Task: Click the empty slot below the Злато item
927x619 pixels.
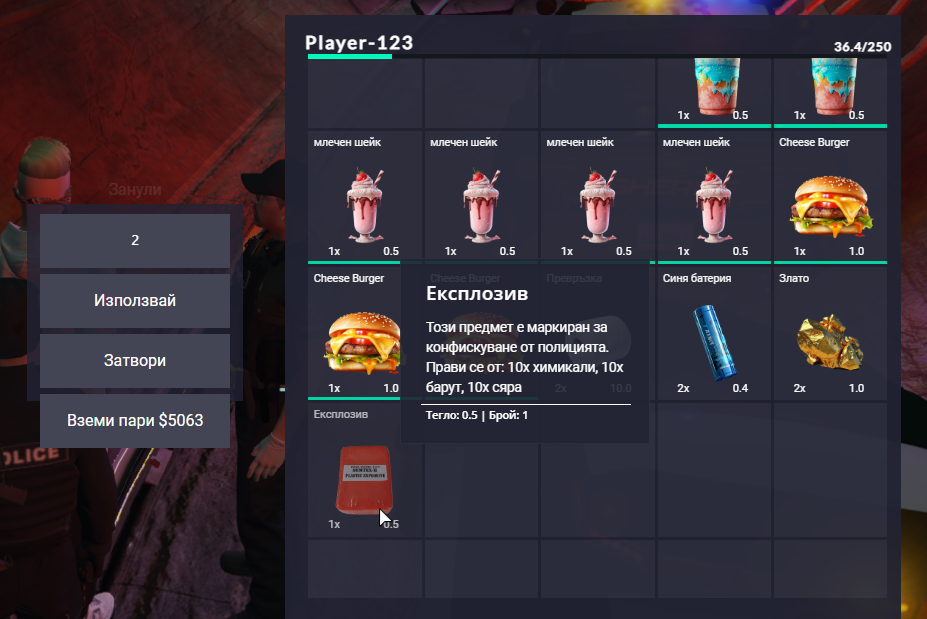Action: pos(830,469)
